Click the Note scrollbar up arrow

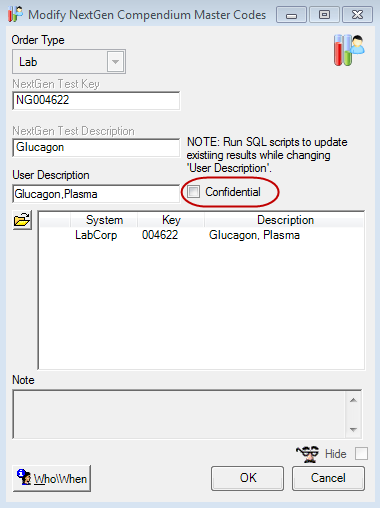point(354,400)
